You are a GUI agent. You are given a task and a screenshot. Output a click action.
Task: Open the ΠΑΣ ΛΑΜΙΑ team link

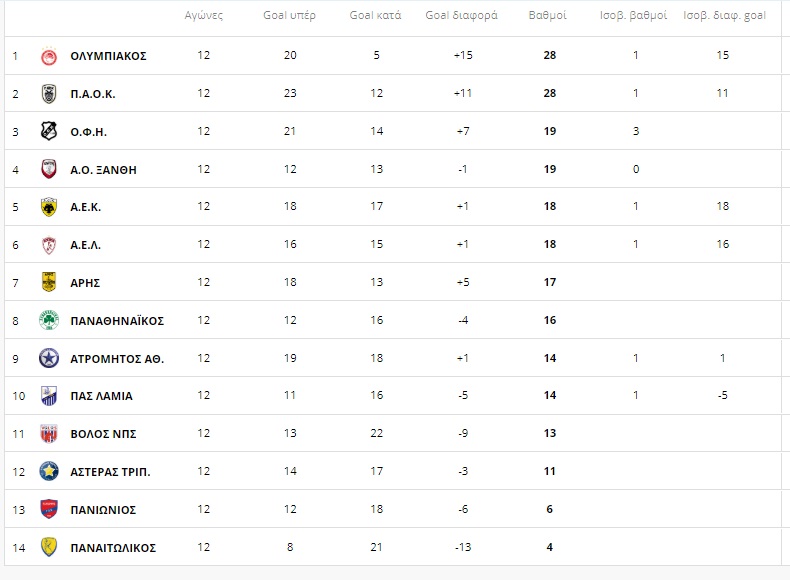tap(101, 396)
